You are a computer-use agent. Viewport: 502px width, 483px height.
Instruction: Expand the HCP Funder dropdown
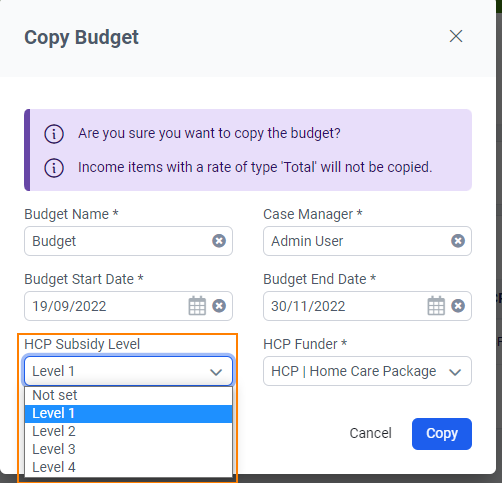pyautogui.click(x=367, y=371)
